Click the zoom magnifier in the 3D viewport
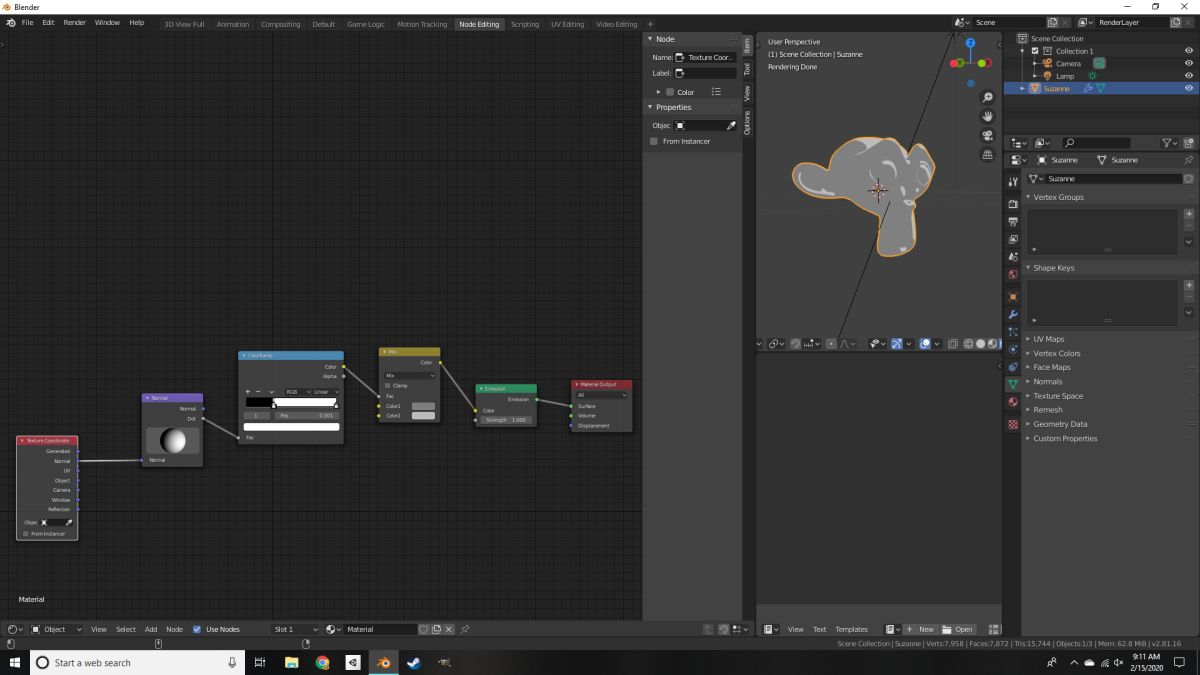The image size is (1200, 675). pos(988,97)
